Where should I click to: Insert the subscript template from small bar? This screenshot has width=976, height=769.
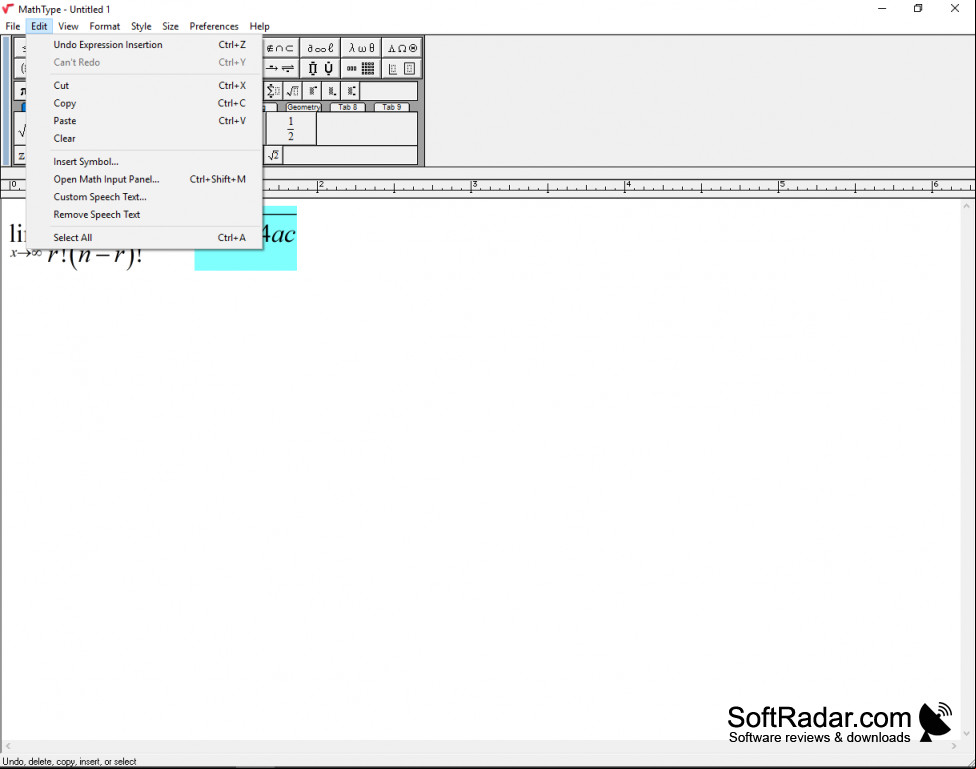click(332, 91)
